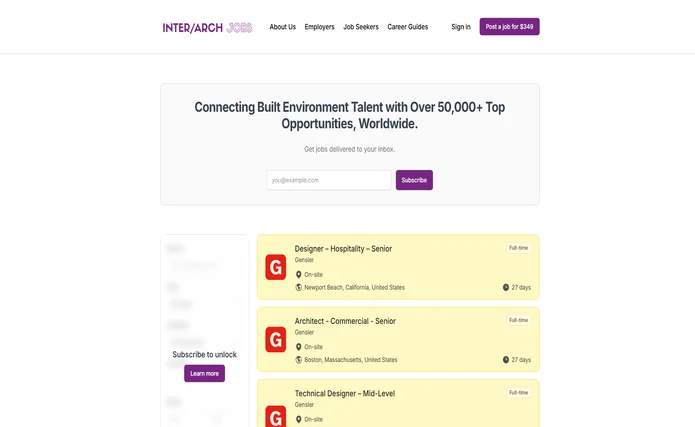Click Gensler company name under Technical Designer
This screenshot has width=695, height=427.
tap(304, 404)
